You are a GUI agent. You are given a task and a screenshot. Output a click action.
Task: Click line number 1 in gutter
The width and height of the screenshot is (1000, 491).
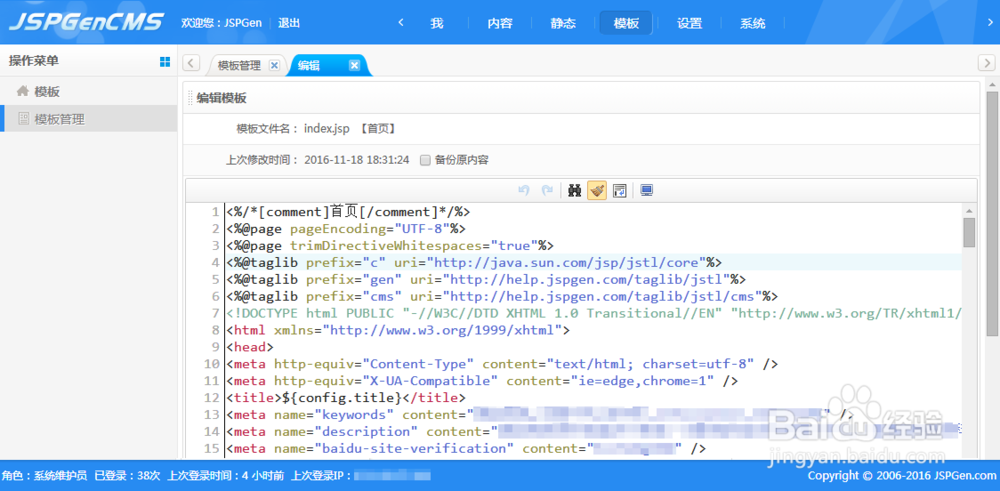click(216, 212)
